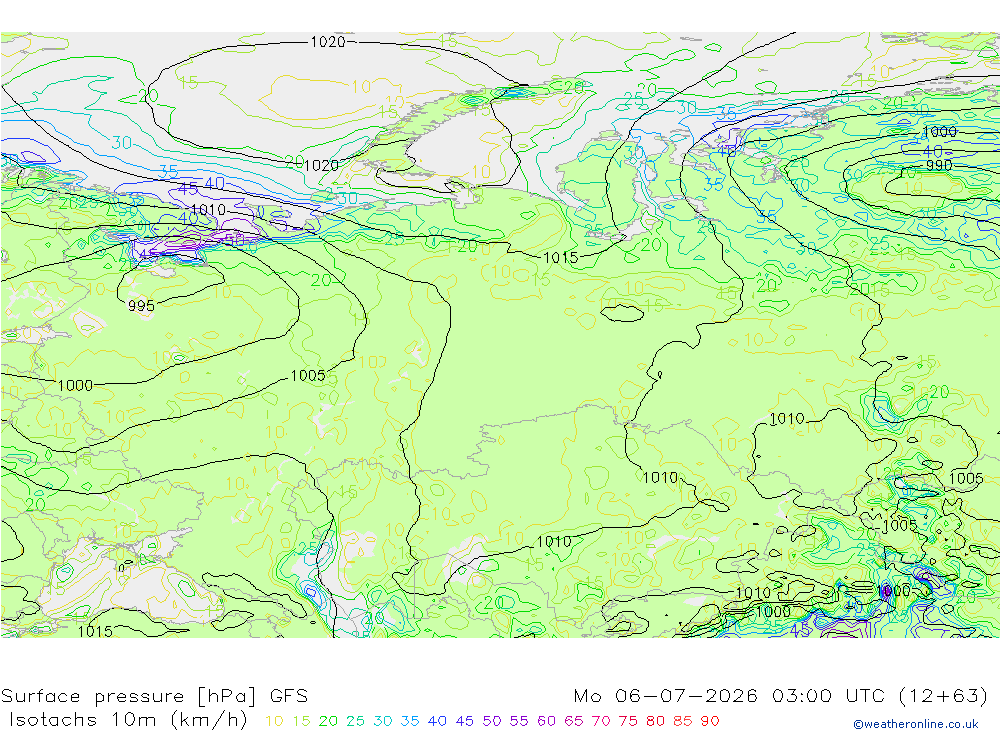Select the cyan 30 legend value

tap(383, 721)
